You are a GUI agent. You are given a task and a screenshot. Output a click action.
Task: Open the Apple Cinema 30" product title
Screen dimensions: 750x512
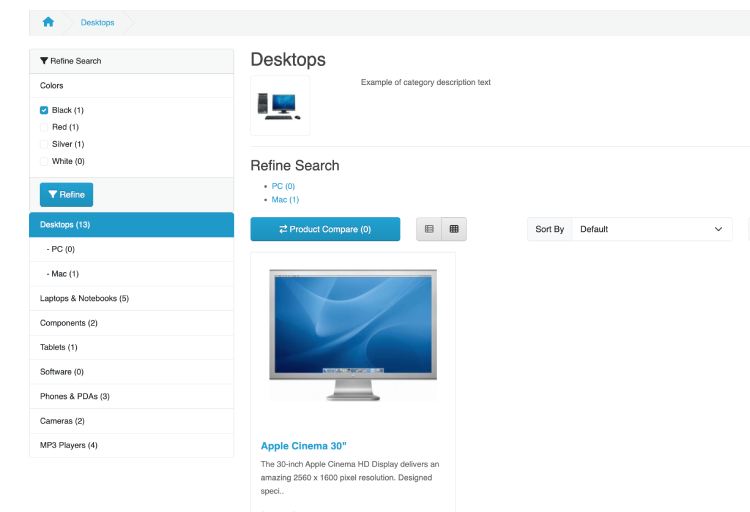[304, 446]
